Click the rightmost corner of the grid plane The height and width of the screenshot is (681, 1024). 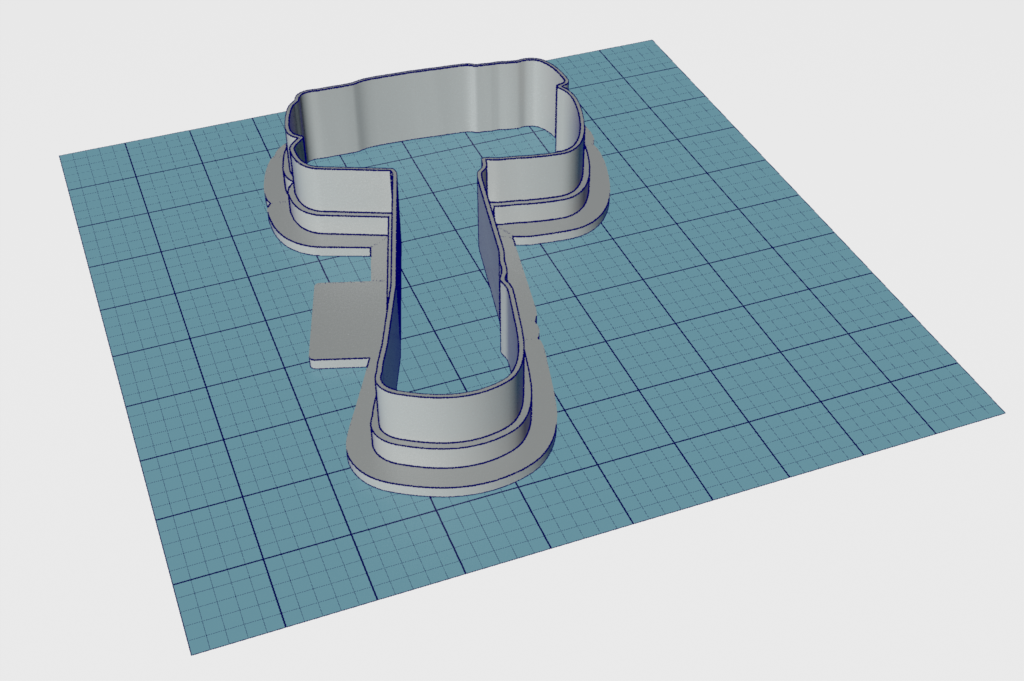pyautogui.click(x=1001, y=410)
